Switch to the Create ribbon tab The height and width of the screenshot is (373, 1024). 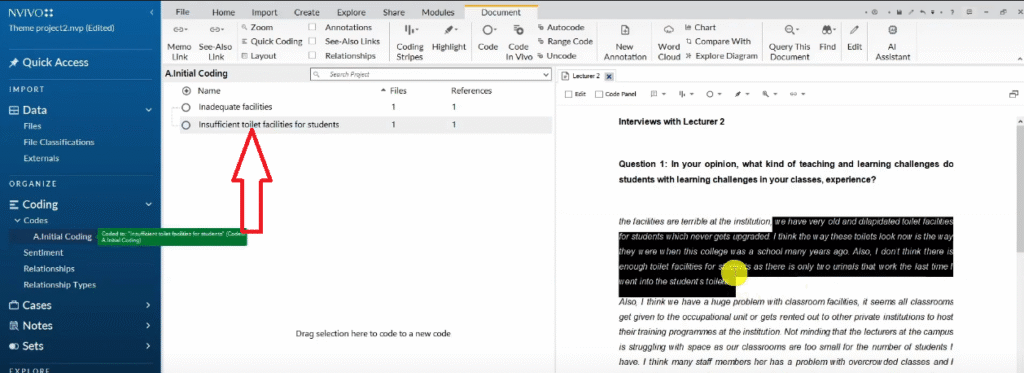point(307,12)
